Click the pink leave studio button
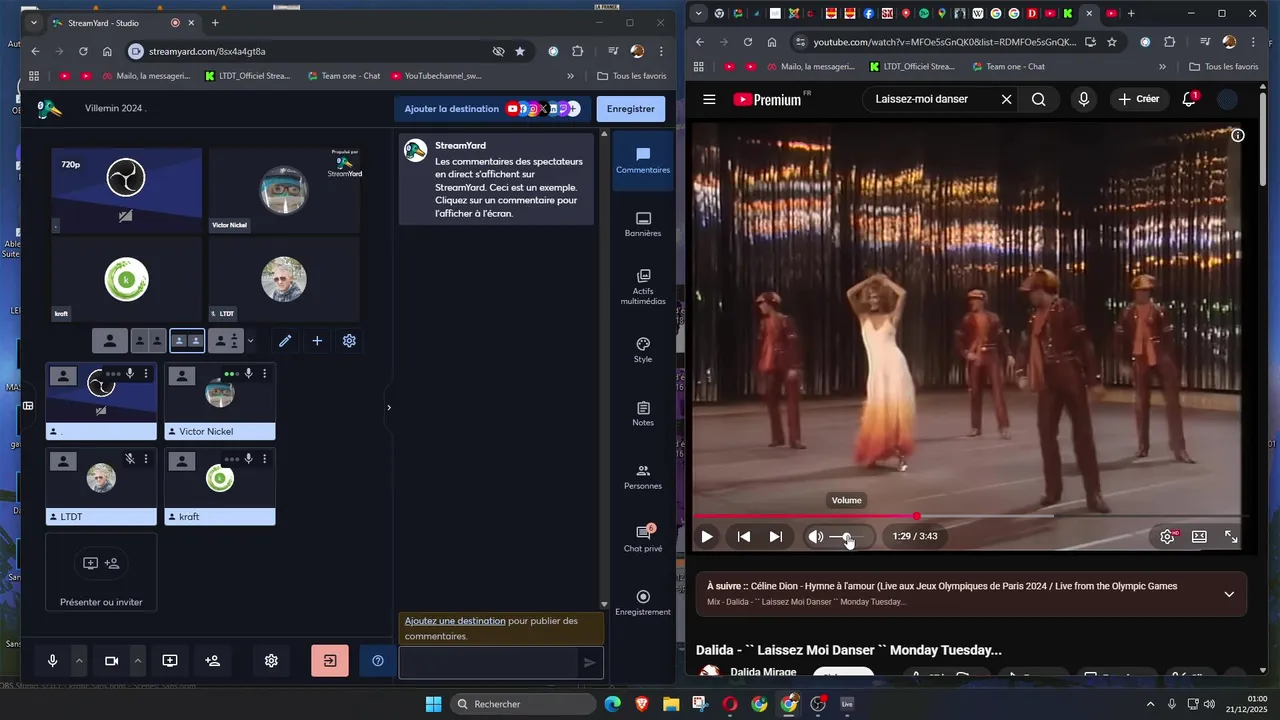 [330, 661]
